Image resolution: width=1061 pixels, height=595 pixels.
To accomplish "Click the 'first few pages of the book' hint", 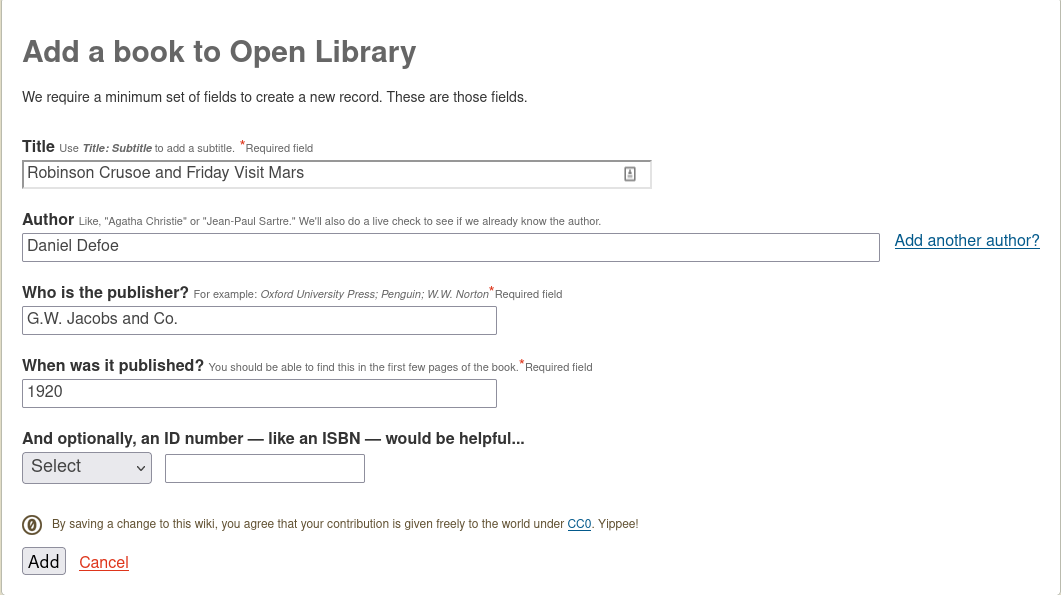I will (363, 367).
